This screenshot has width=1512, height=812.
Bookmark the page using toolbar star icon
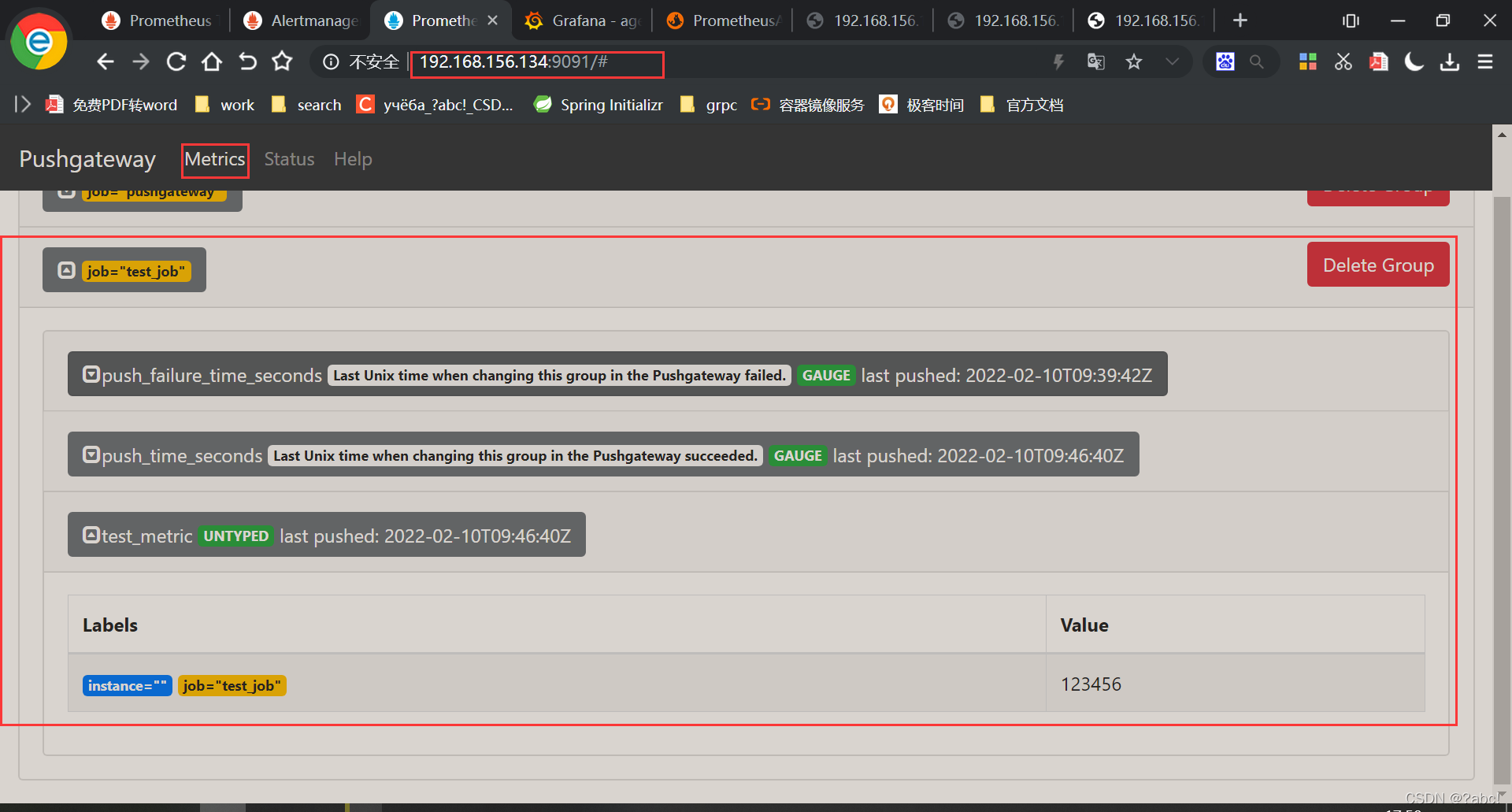click(282, 61)
